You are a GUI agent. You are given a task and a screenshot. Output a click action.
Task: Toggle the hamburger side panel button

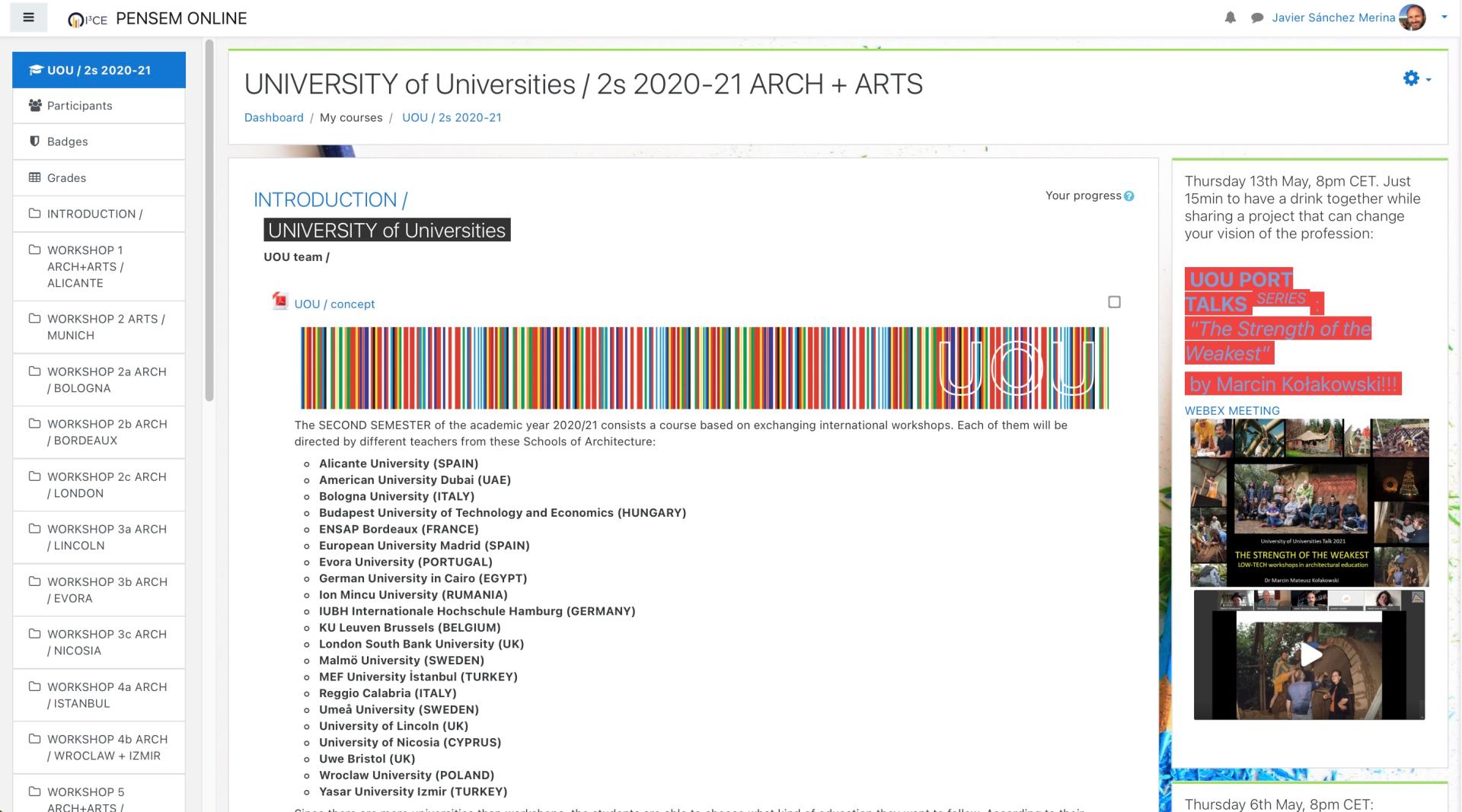coord(29,18)
